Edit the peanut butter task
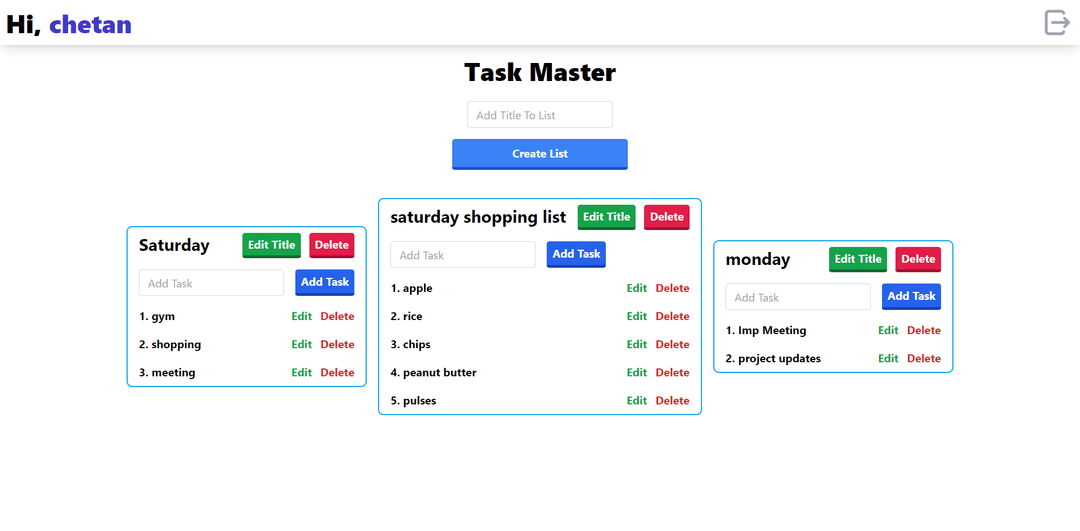The image size is (1080, 531). point(636,373)
